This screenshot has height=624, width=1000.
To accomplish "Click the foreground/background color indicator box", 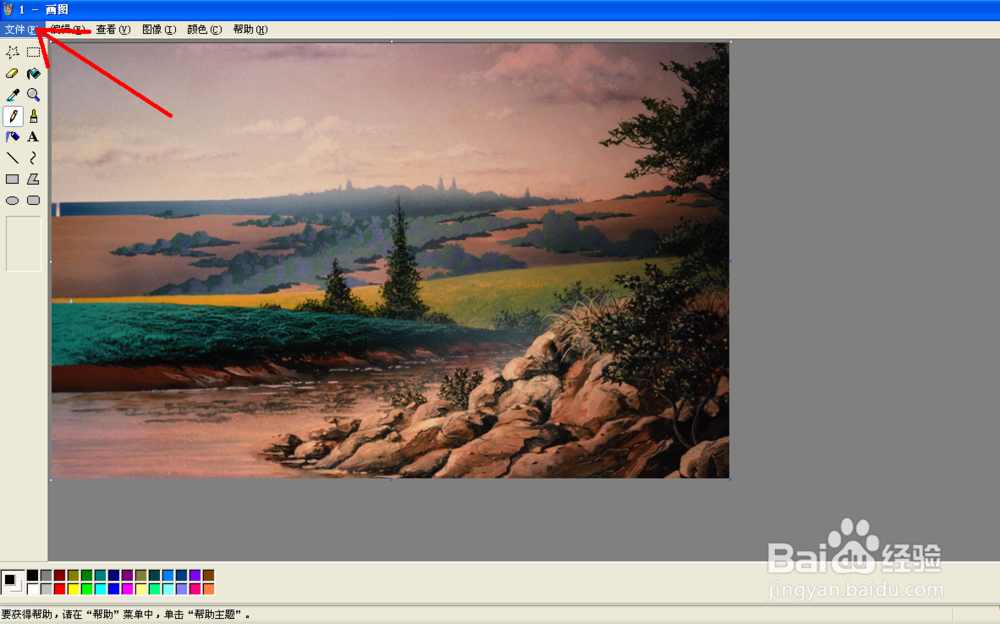I will [13, 583].
